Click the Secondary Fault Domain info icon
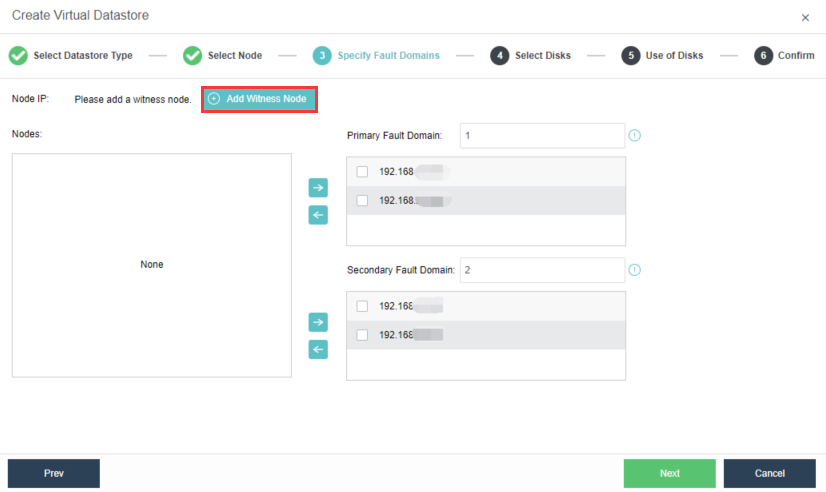Screen dimensions: 826x492 click(x=634, y=270)
